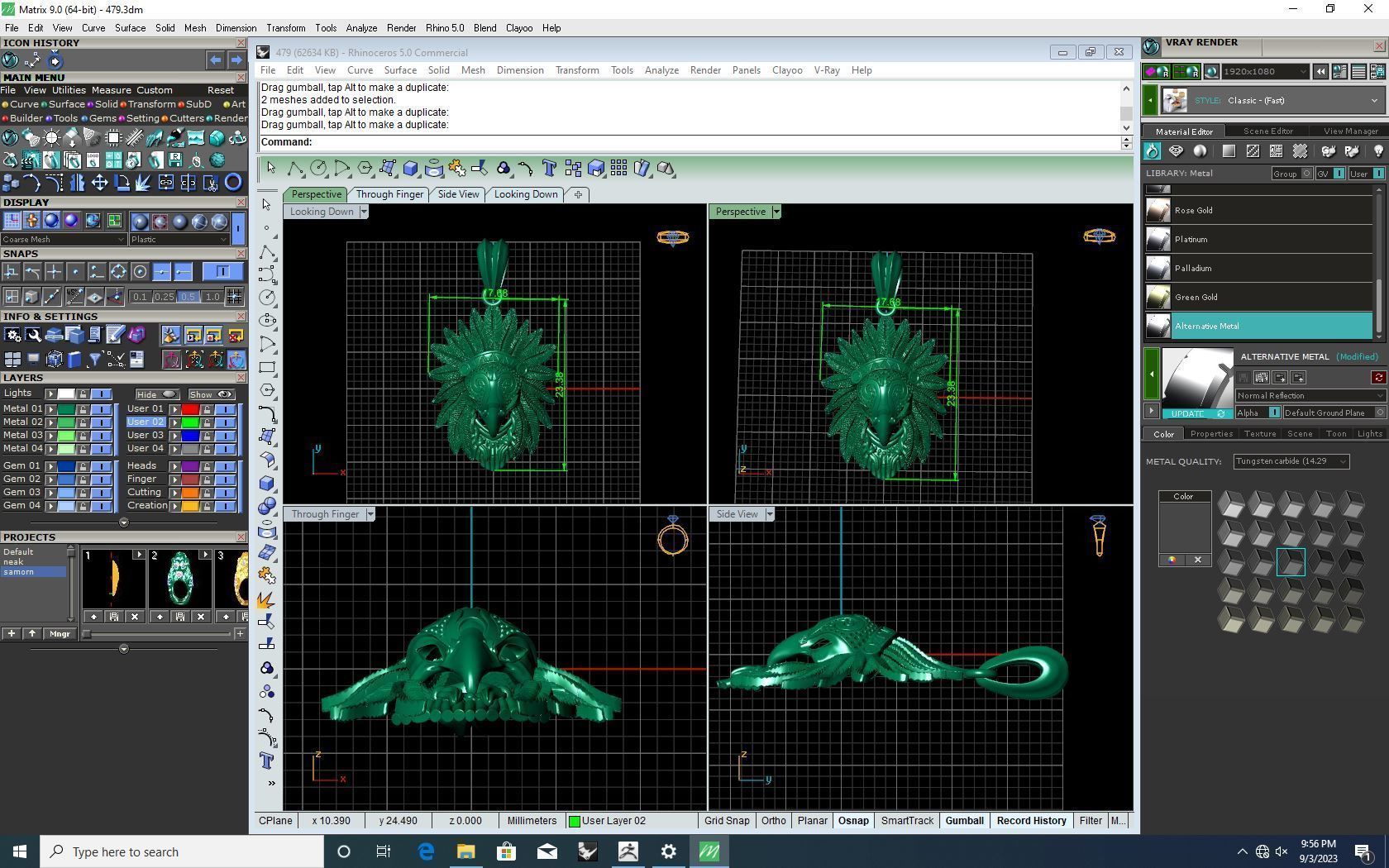Open the Plastic display style dropdown

(x=179, y=240)
